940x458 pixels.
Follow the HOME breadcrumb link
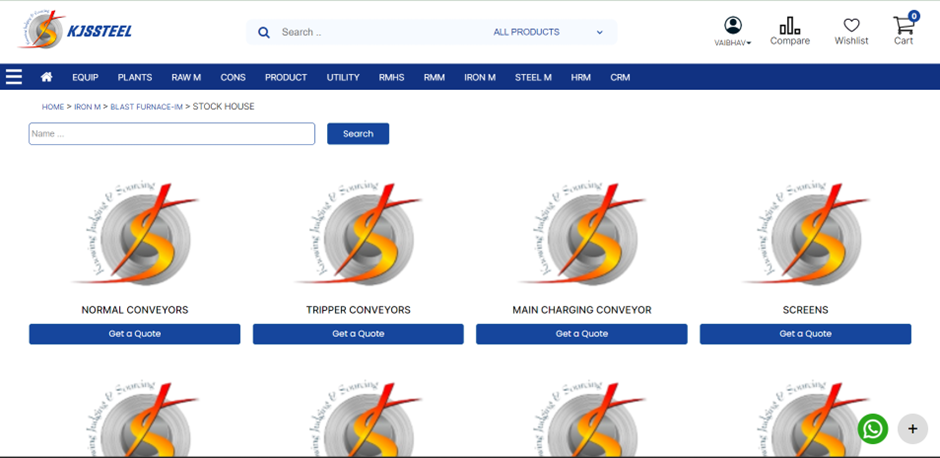coord(53,107)
